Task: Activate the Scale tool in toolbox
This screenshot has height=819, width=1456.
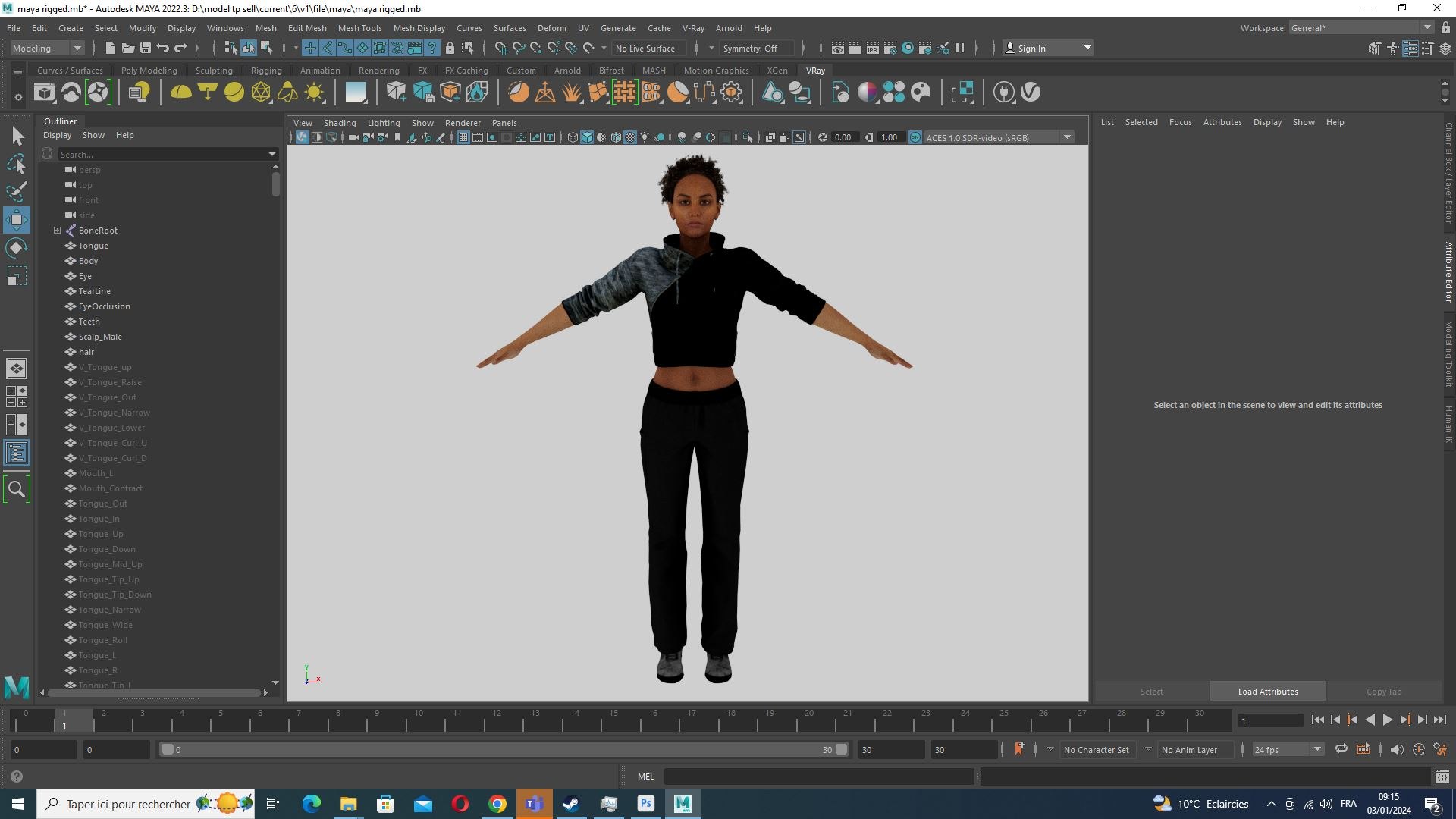Action: pos(17,276)
